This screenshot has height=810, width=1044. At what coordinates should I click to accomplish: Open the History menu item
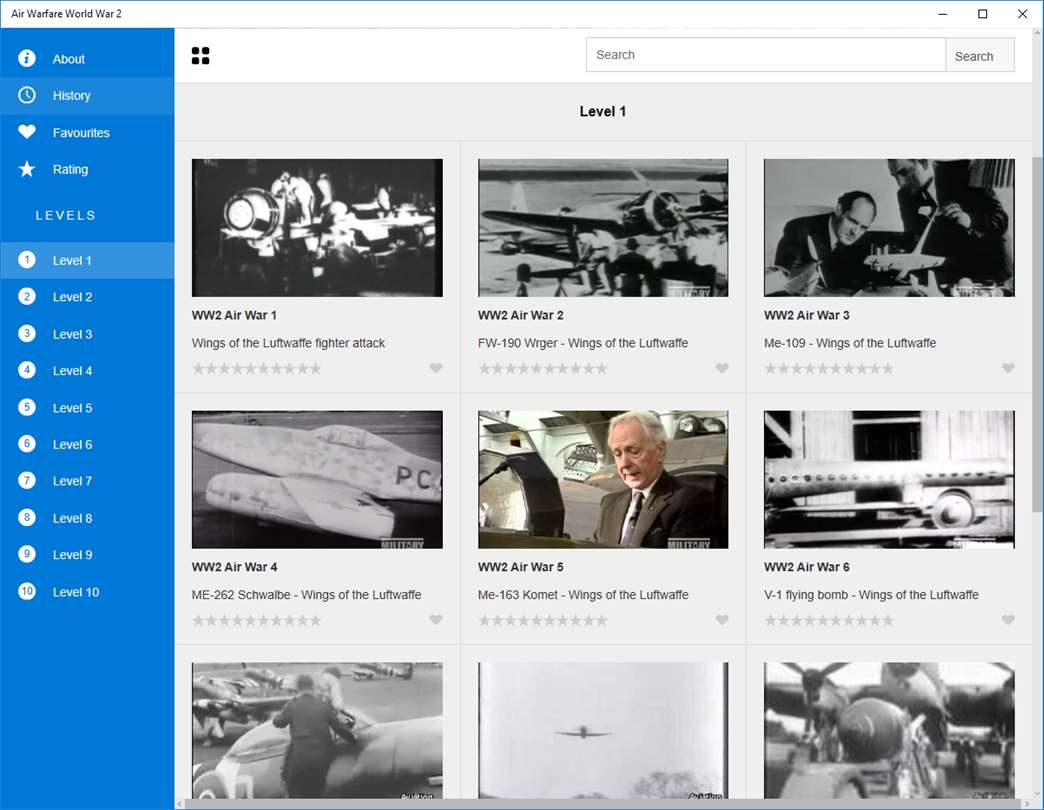87,95
